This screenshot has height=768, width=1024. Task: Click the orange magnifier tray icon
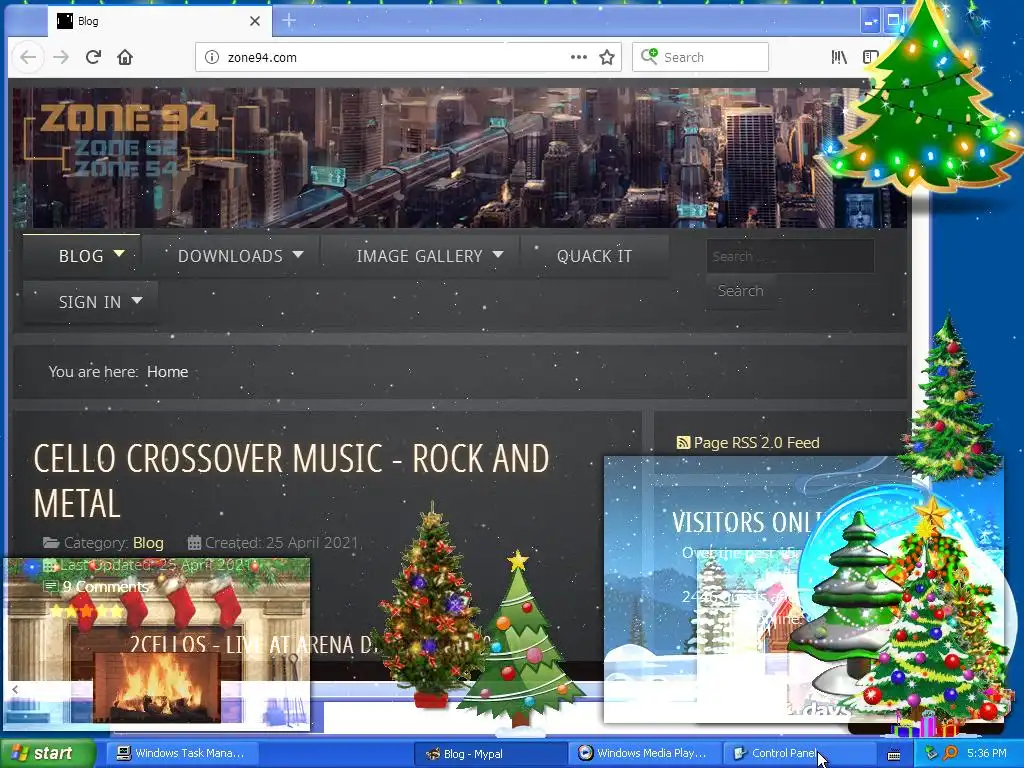tap(950, 753)
